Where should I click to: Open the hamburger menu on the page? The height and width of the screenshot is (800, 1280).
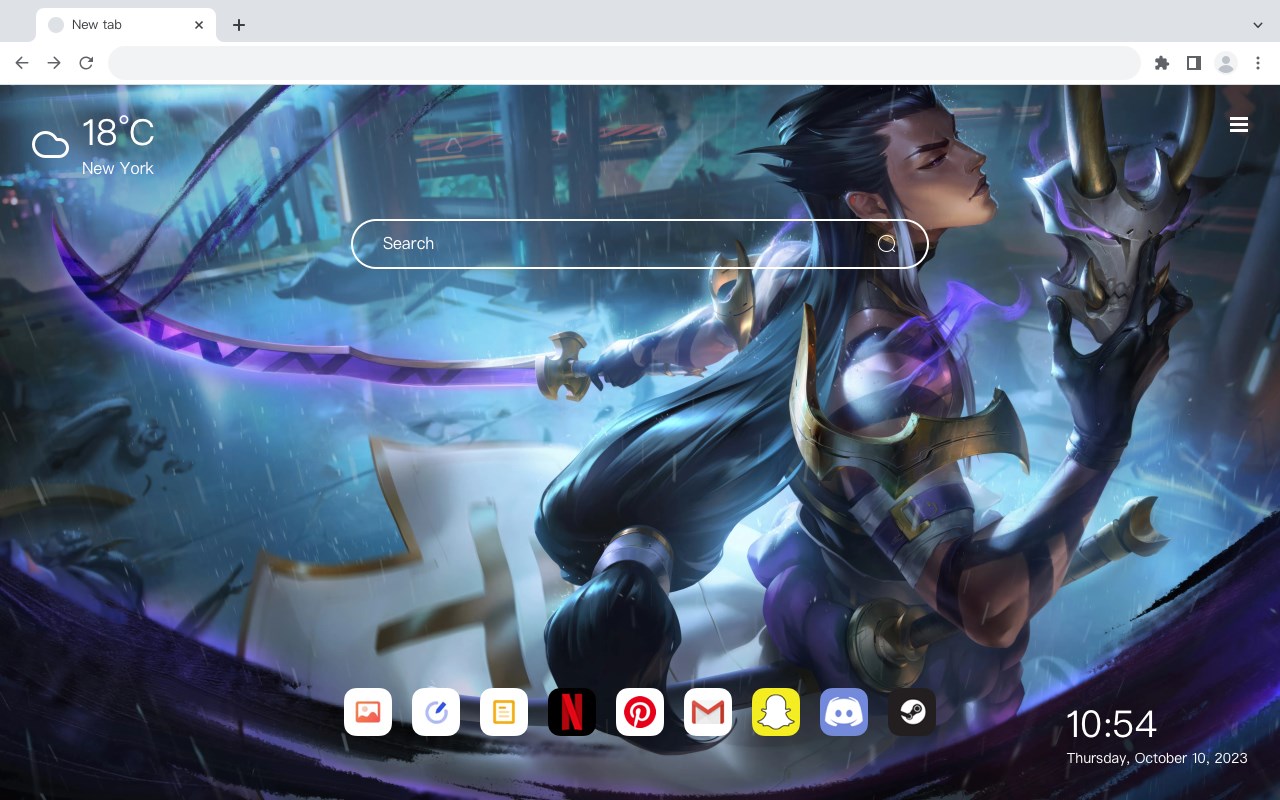point(1239,125)
